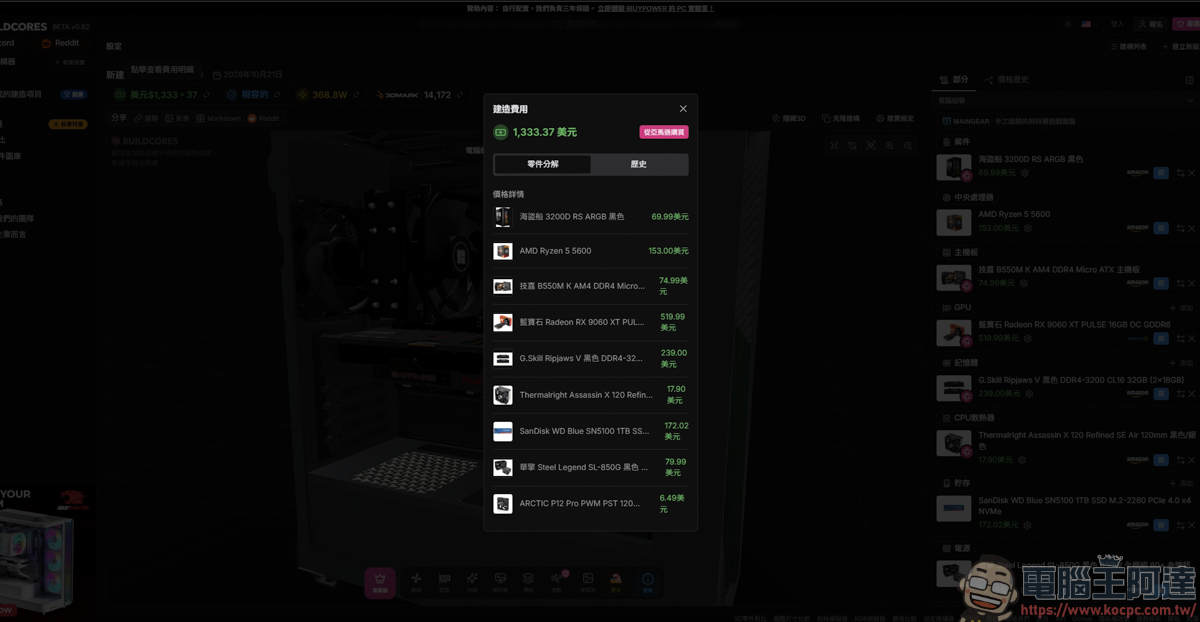
Task: Select 華擎 Steel Legend SL-850G row
Action: (x=591, y=467)
